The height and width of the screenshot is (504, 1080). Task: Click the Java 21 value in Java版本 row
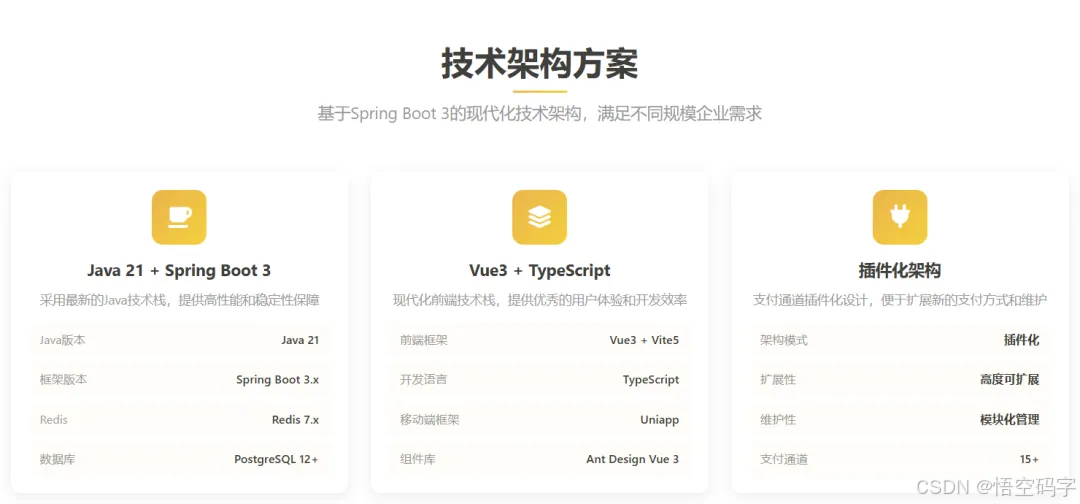(x=300, y=339)
